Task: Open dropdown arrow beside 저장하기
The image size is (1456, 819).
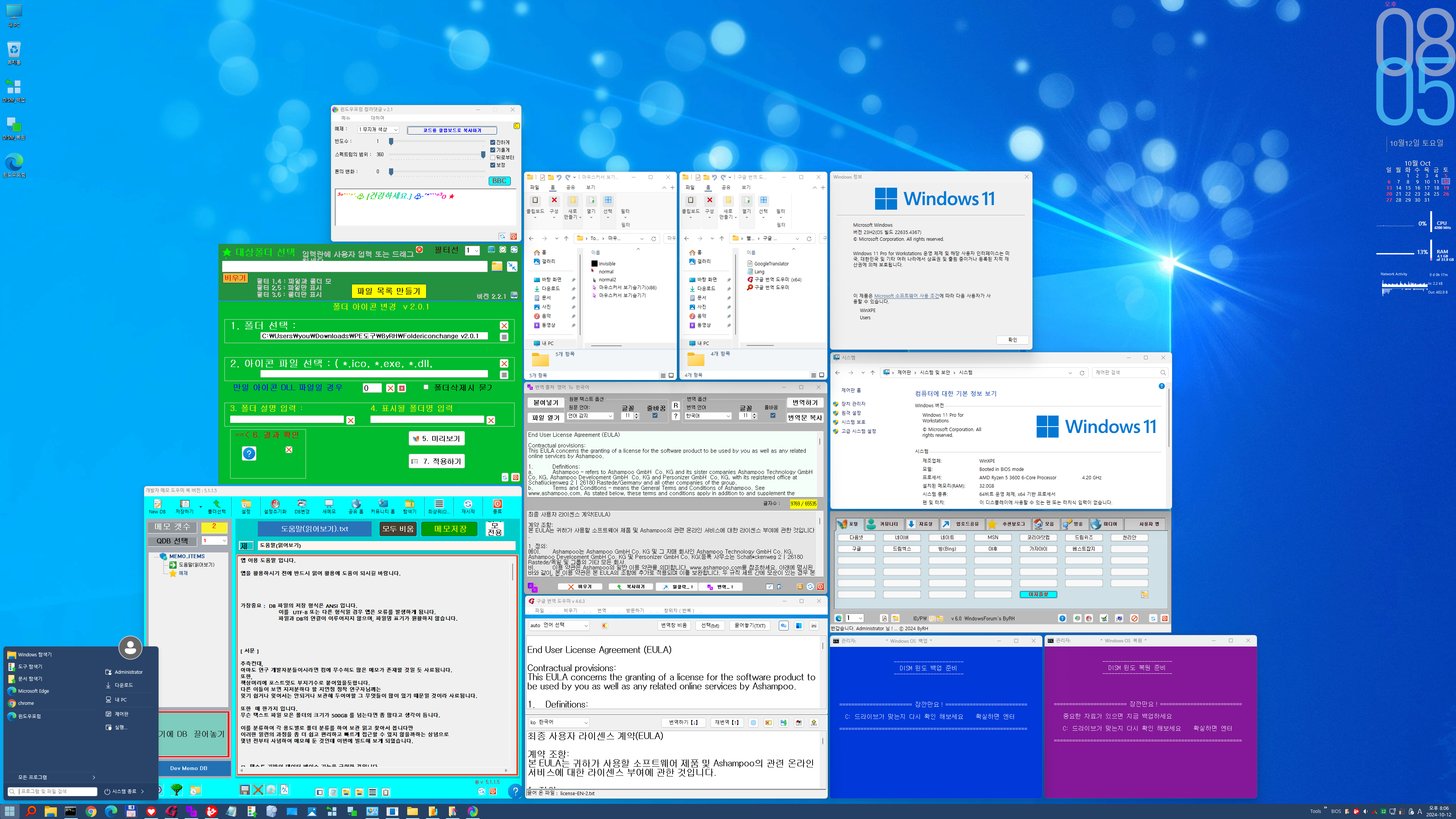Action: pyautogui.click(x=201, y=507)
